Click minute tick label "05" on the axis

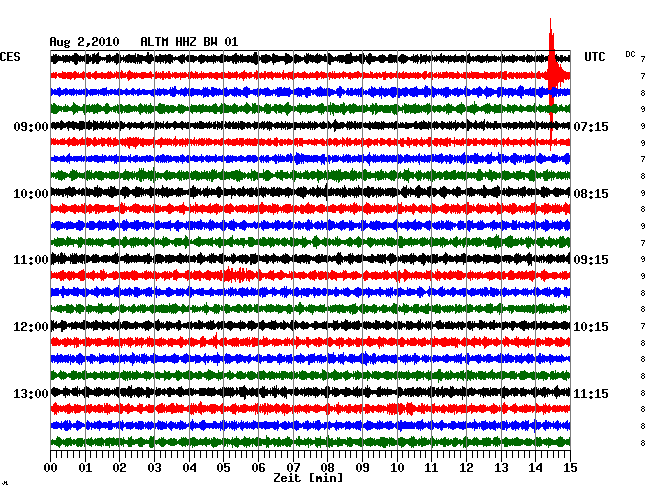coord(223,467)
